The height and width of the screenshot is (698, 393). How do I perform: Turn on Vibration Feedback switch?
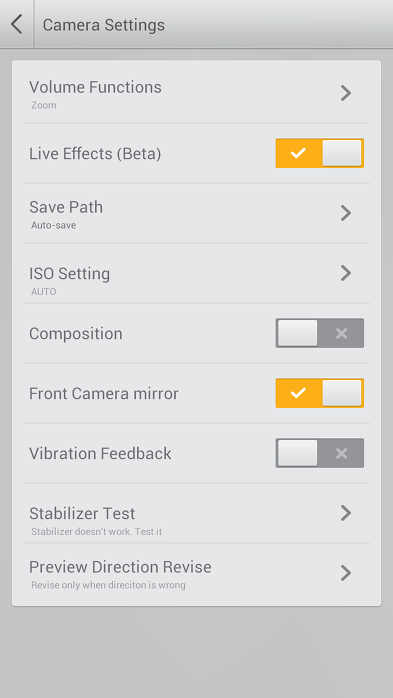[320, 453]
